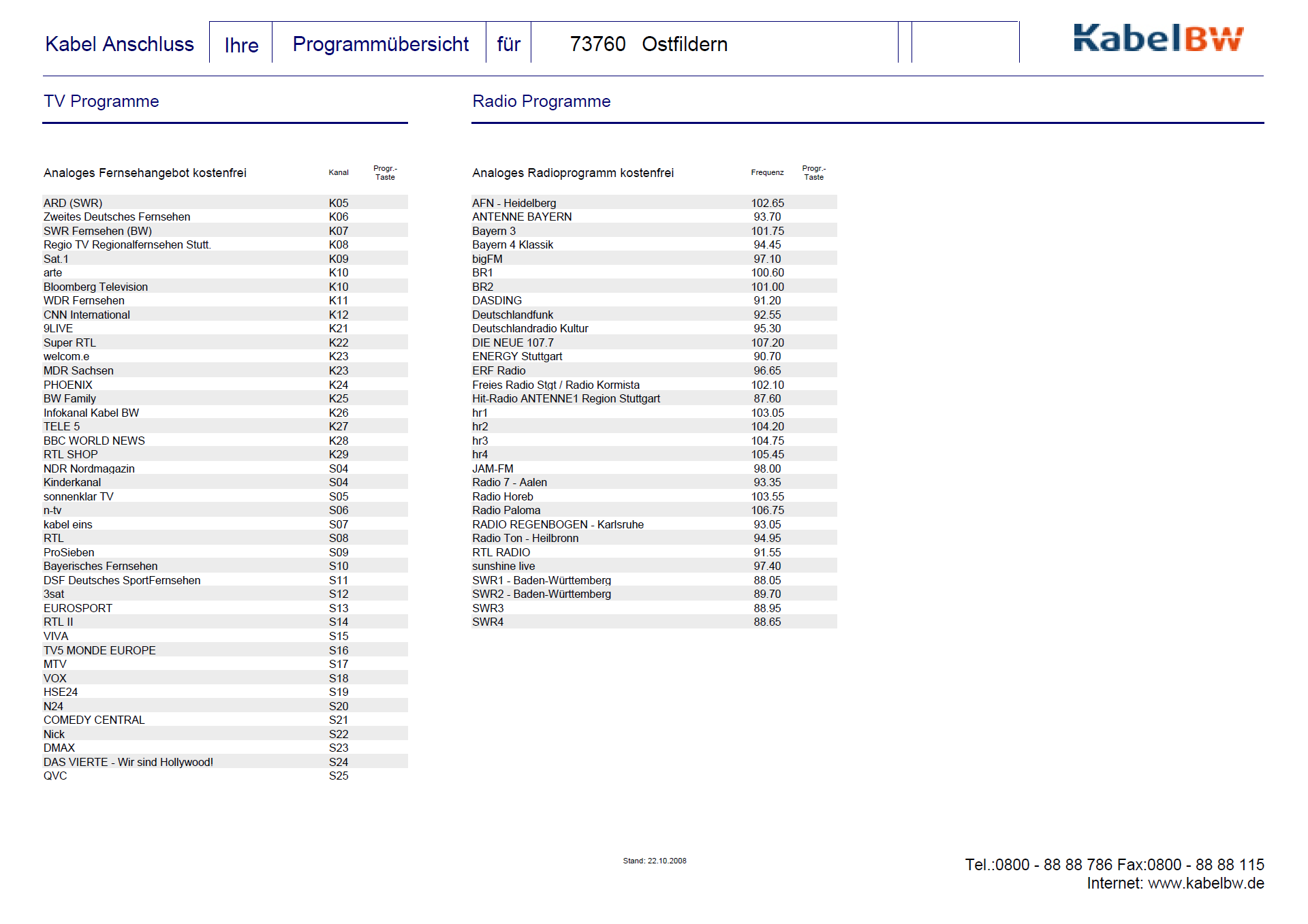
Task: Select the TV Programme heading
Action: point(102,101)
